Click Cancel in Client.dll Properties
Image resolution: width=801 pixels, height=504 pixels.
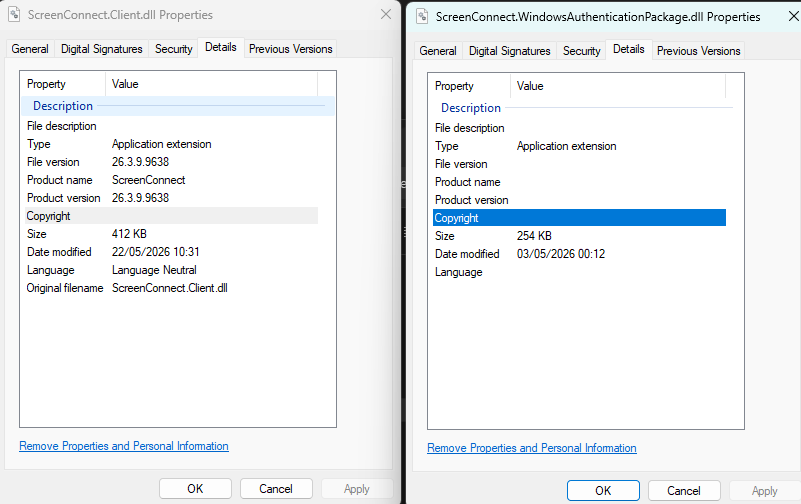click(x=276, y=489)
